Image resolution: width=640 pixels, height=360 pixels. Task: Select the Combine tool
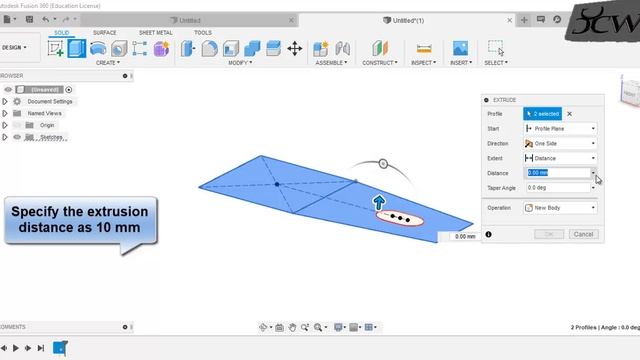[252, 49]
